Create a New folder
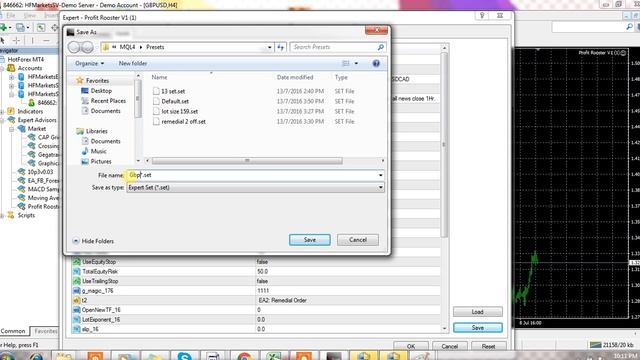640x360 pixels. click(133, 64)
